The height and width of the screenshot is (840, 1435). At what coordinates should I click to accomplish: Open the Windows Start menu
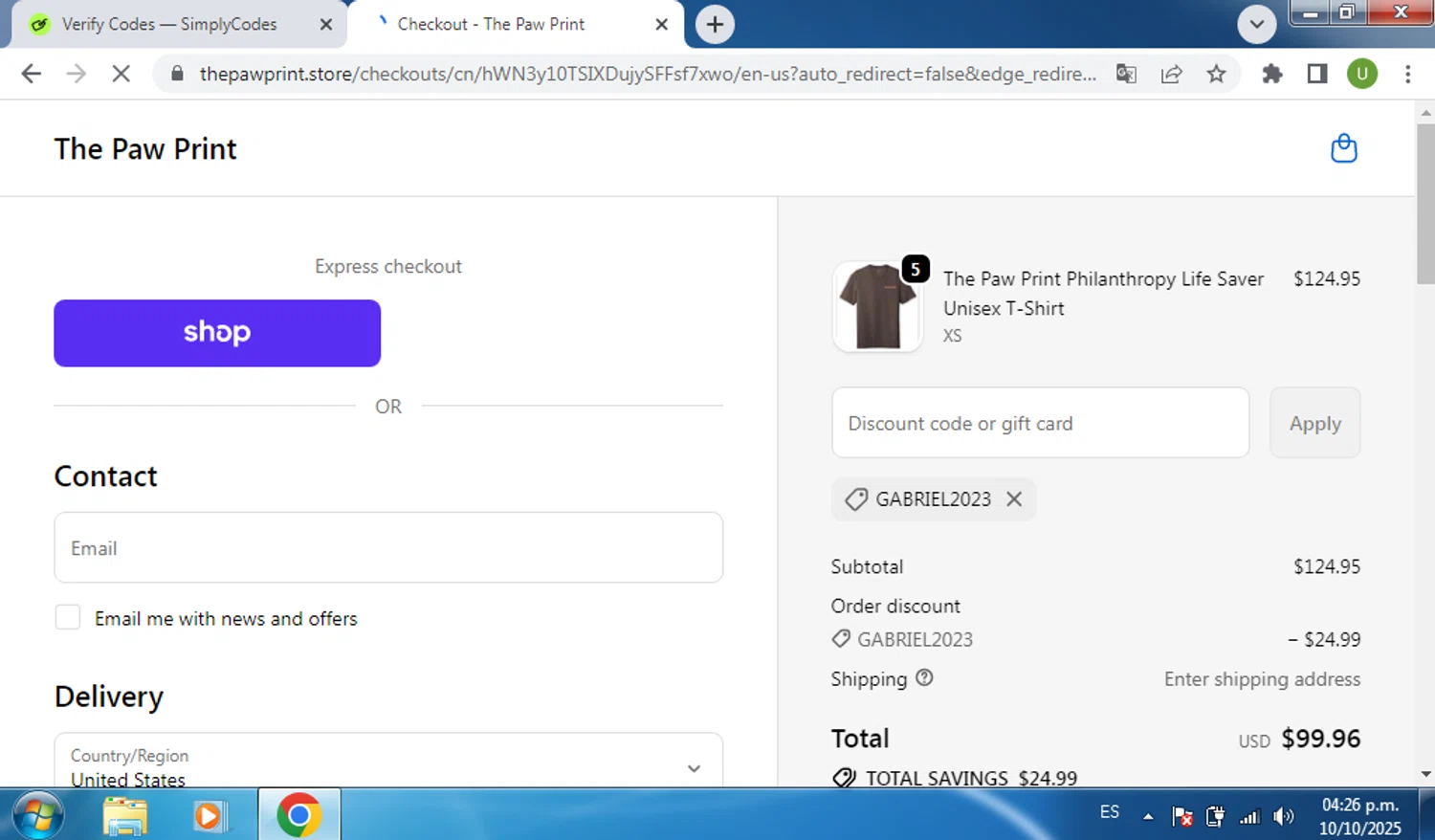[38, 815]
